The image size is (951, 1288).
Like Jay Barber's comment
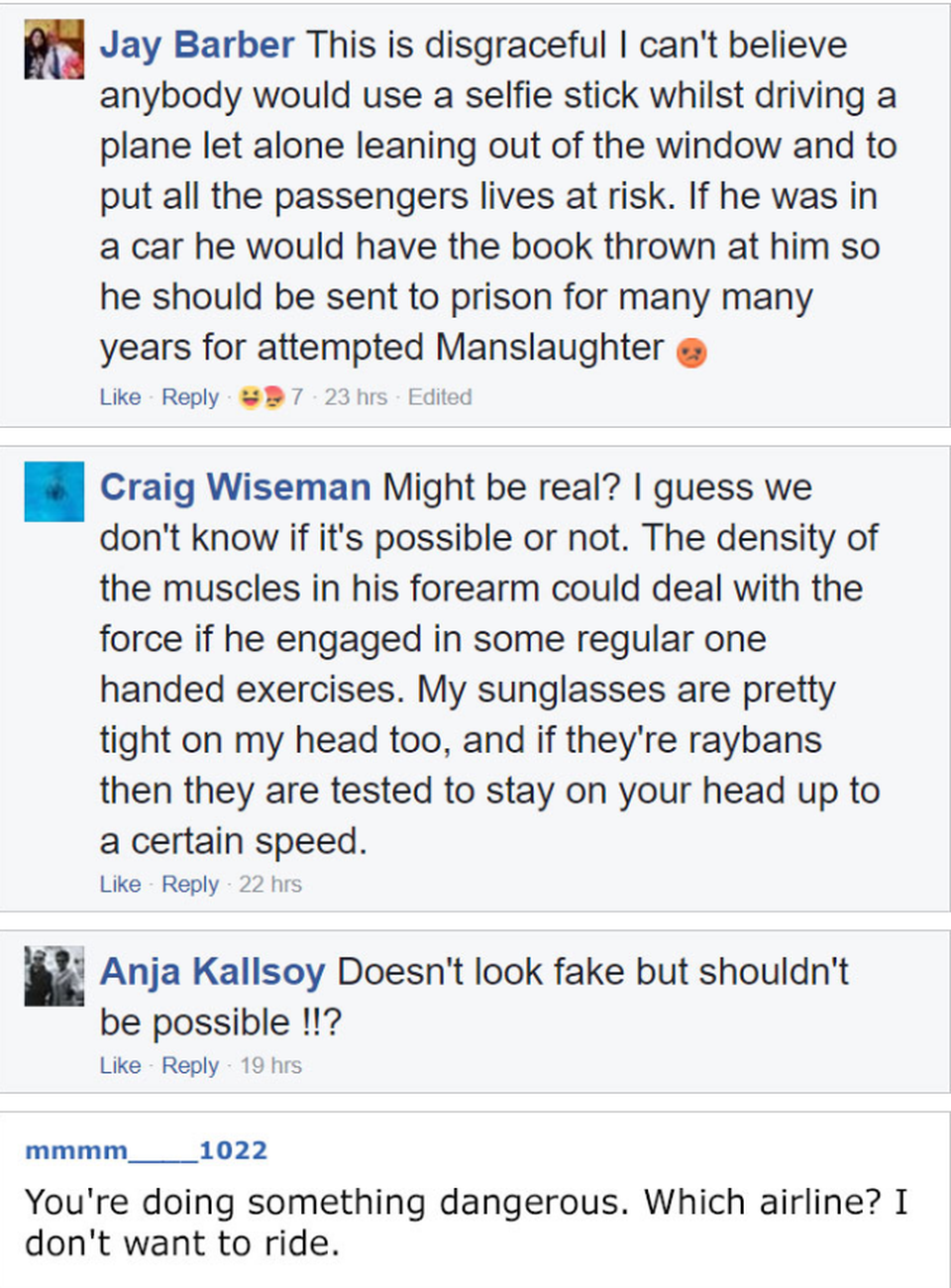click(120, 397)
